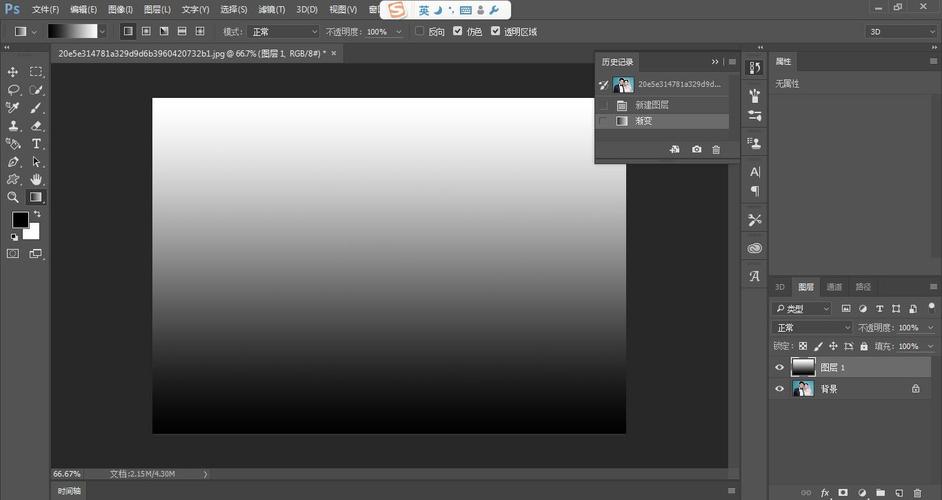Screen dimensions: 942x500
Task: Click the fx layer style icon
Action: [825, 493]
